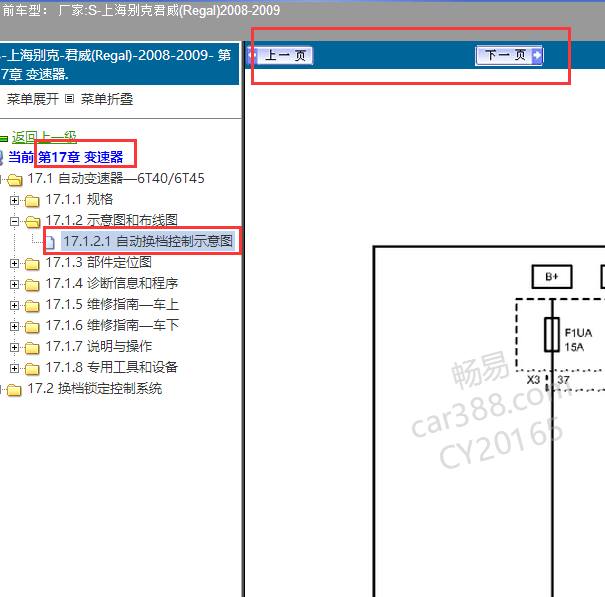Click the F1UA 15A fuse label
This screenshot has width=605, height=597.
pyautogui.click(x=578, y=340)
